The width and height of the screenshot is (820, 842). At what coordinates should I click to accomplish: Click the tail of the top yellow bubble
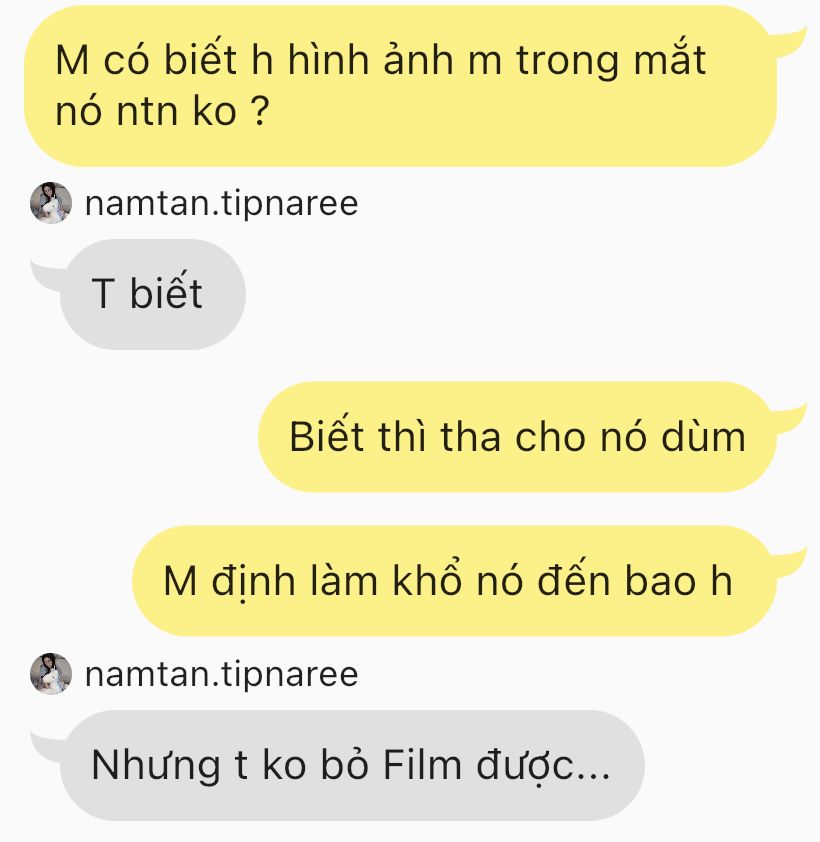coord(788,42)
